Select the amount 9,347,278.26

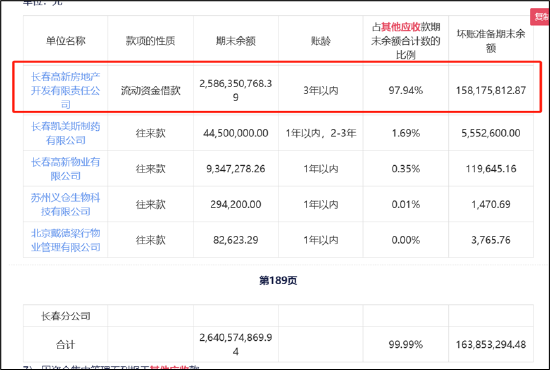236,169
